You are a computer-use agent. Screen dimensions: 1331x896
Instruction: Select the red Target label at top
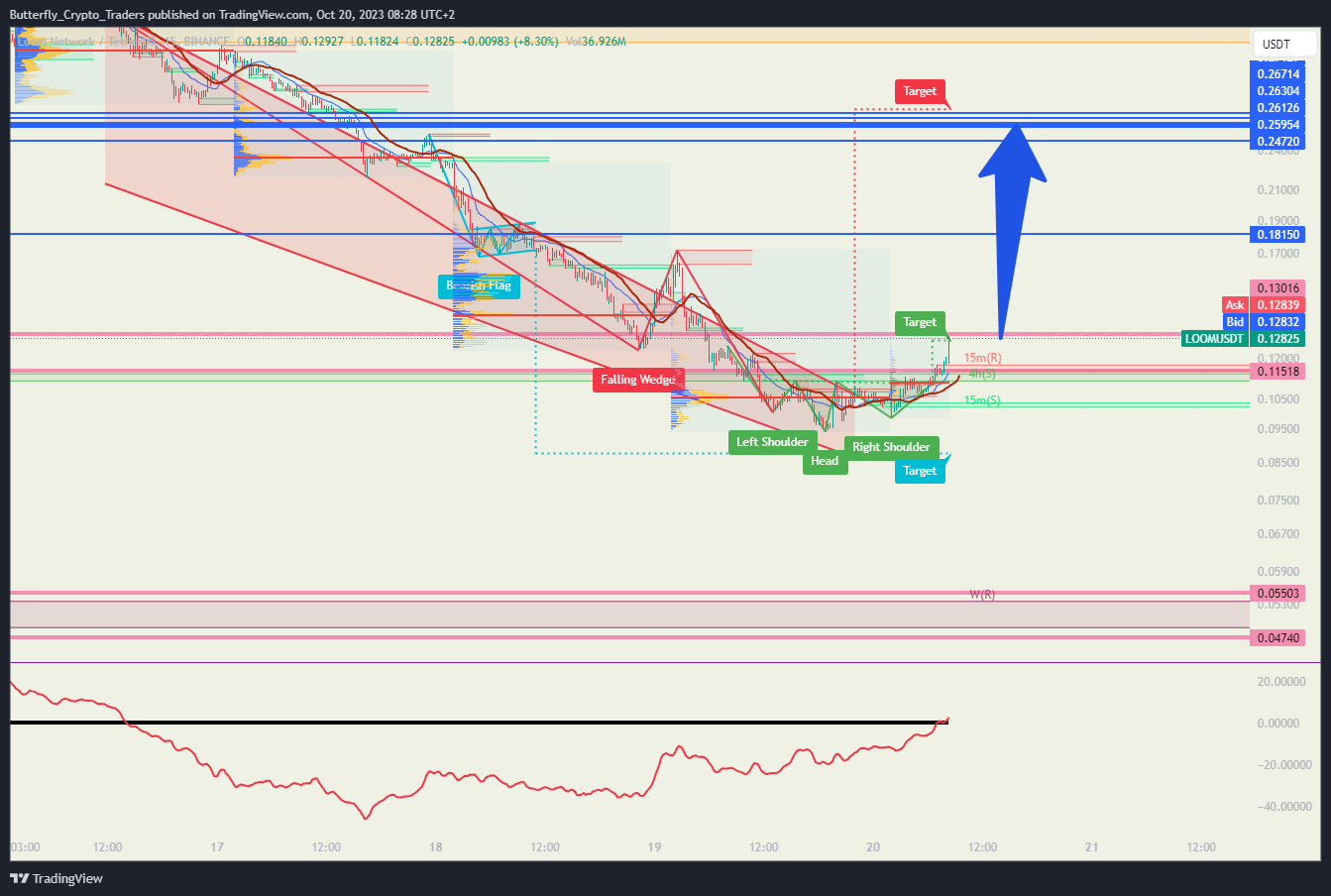tap(920, 91)
